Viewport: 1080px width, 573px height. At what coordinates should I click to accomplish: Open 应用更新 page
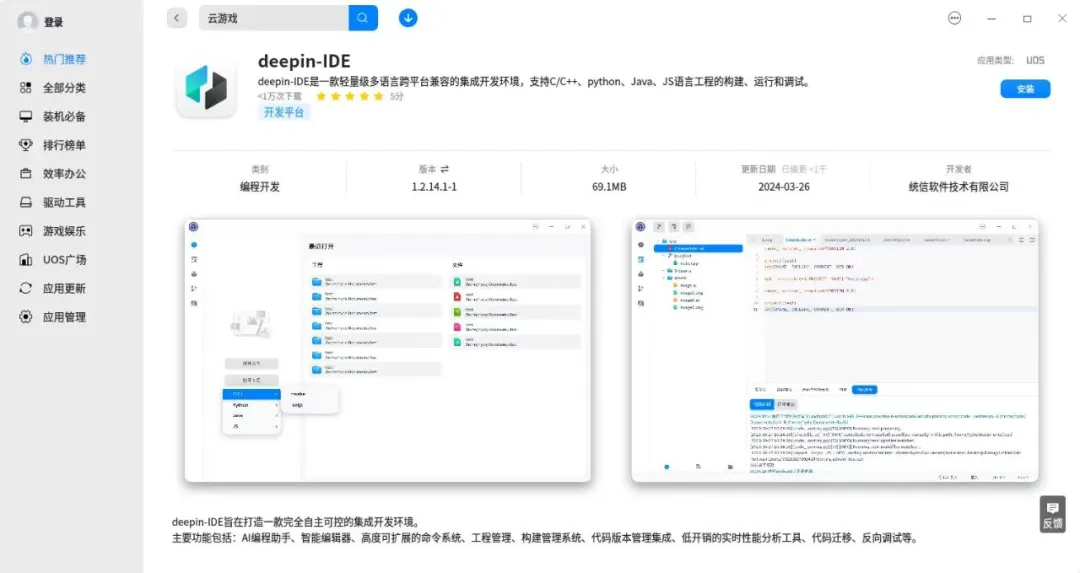click(64, 289)
